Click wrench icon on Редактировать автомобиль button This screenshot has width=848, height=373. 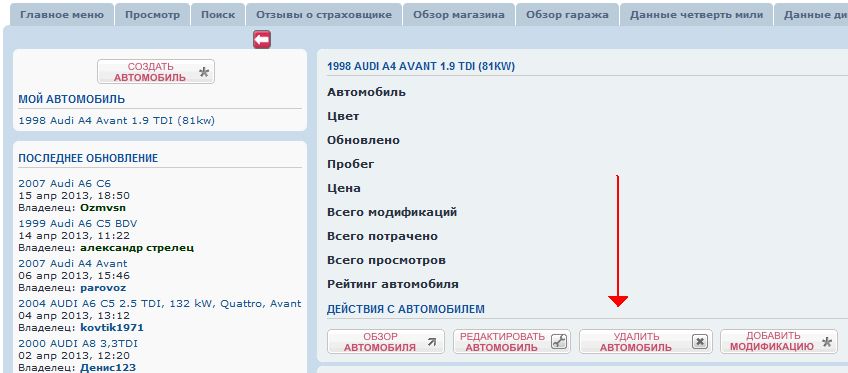point(559,342)
